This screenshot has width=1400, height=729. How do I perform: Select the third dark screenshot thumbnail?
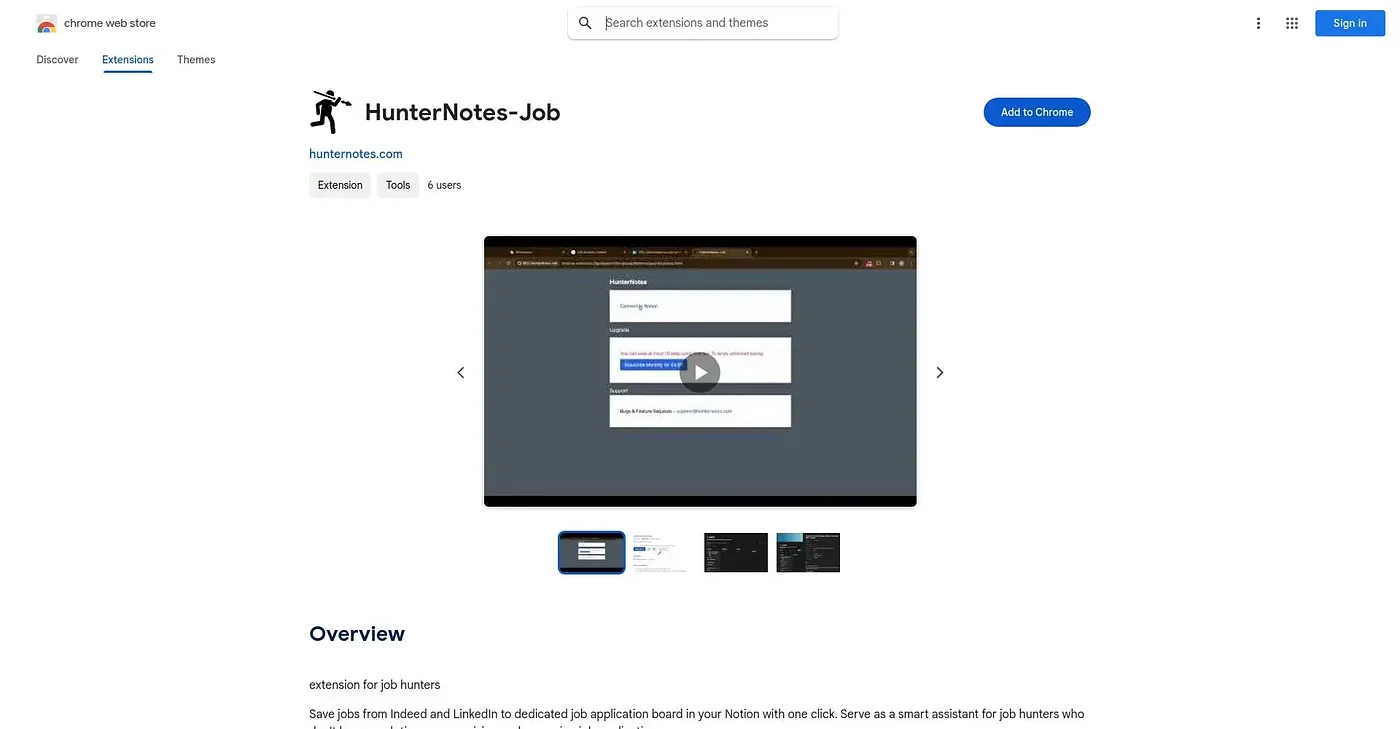736,552
